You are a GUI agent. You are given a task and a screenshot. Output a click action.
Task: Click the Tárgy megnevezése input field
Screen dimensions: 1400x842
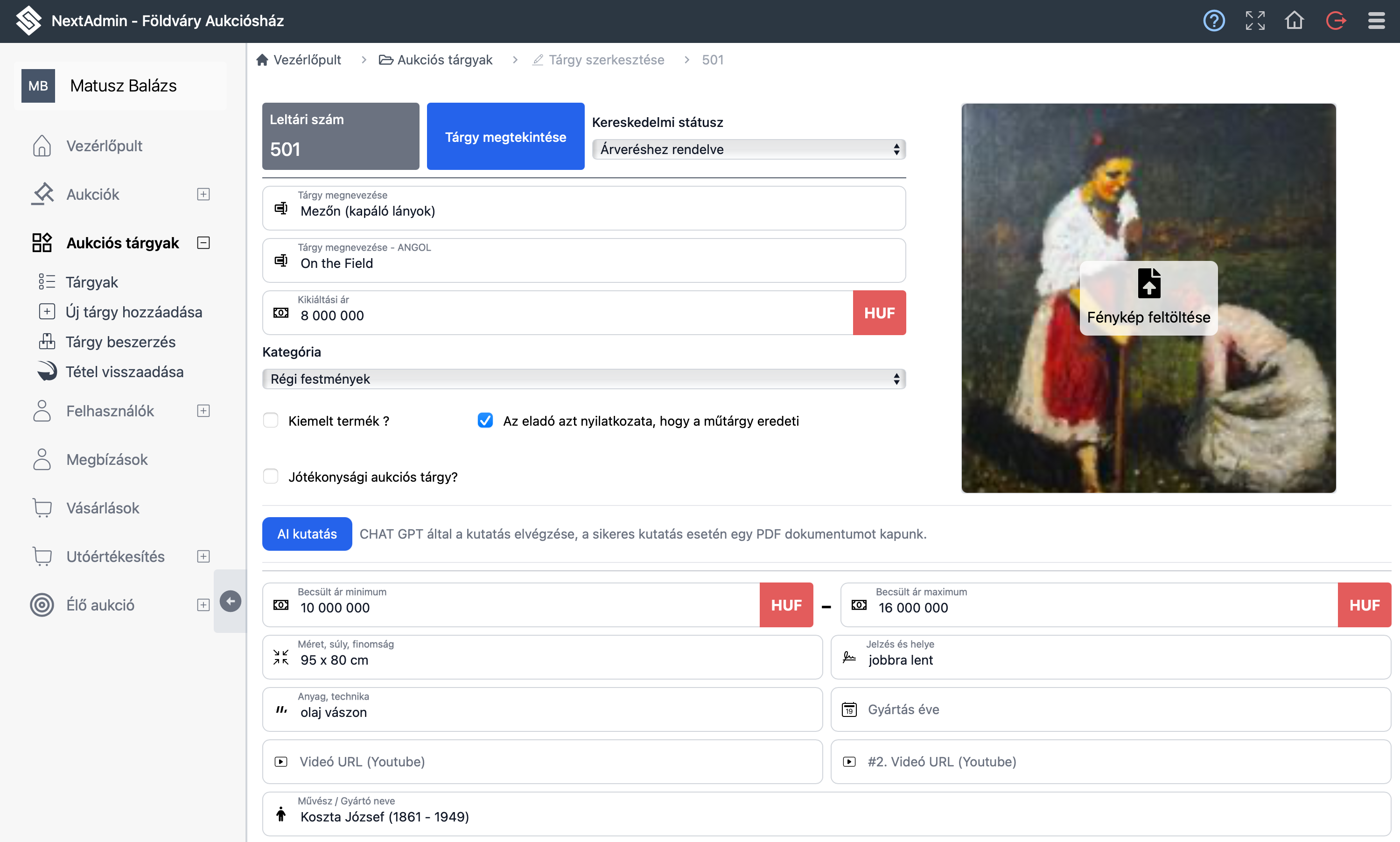point(584,208)
